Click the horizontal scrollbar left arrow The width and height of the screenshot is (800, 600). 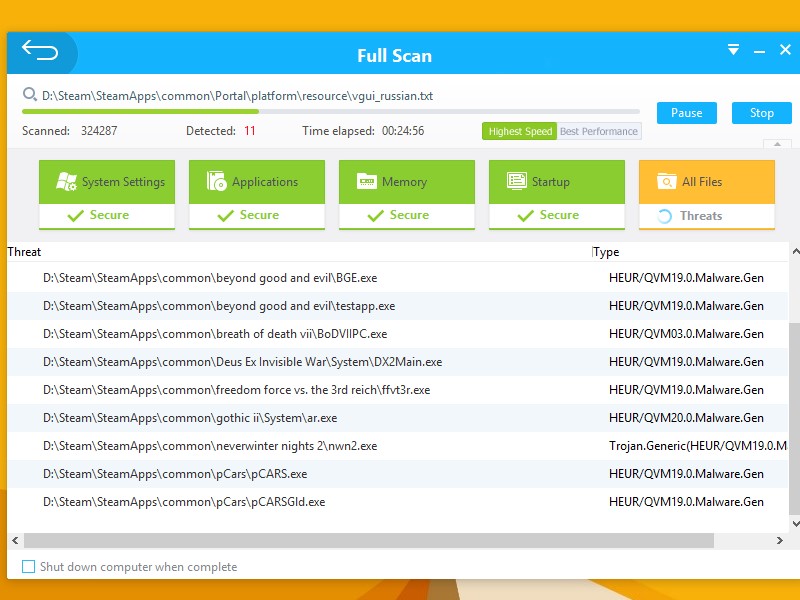(x=15, y=540)
